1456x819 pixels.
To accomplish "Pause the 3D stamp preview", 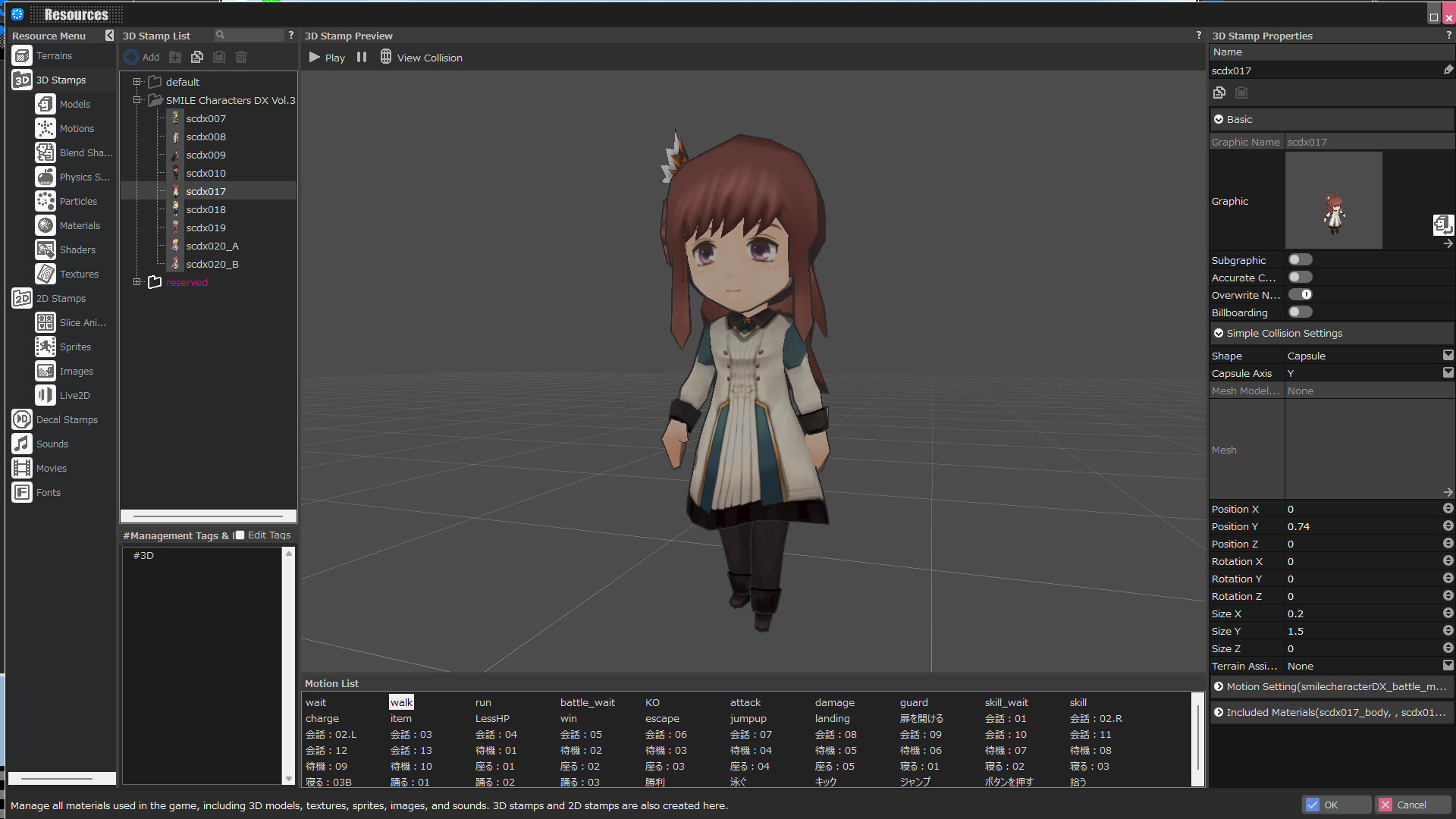I will click(362, 57).
